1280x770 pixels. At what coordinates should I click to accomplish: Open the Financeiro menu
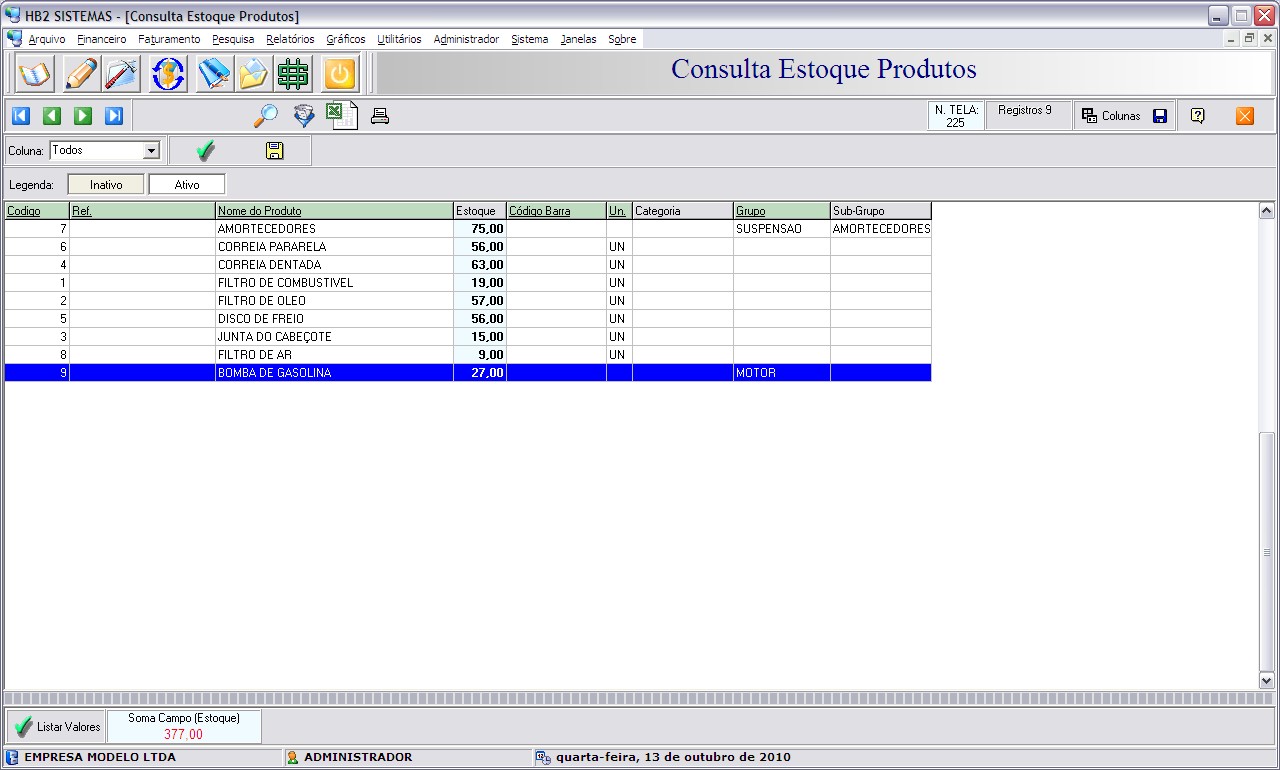[102, 39]
